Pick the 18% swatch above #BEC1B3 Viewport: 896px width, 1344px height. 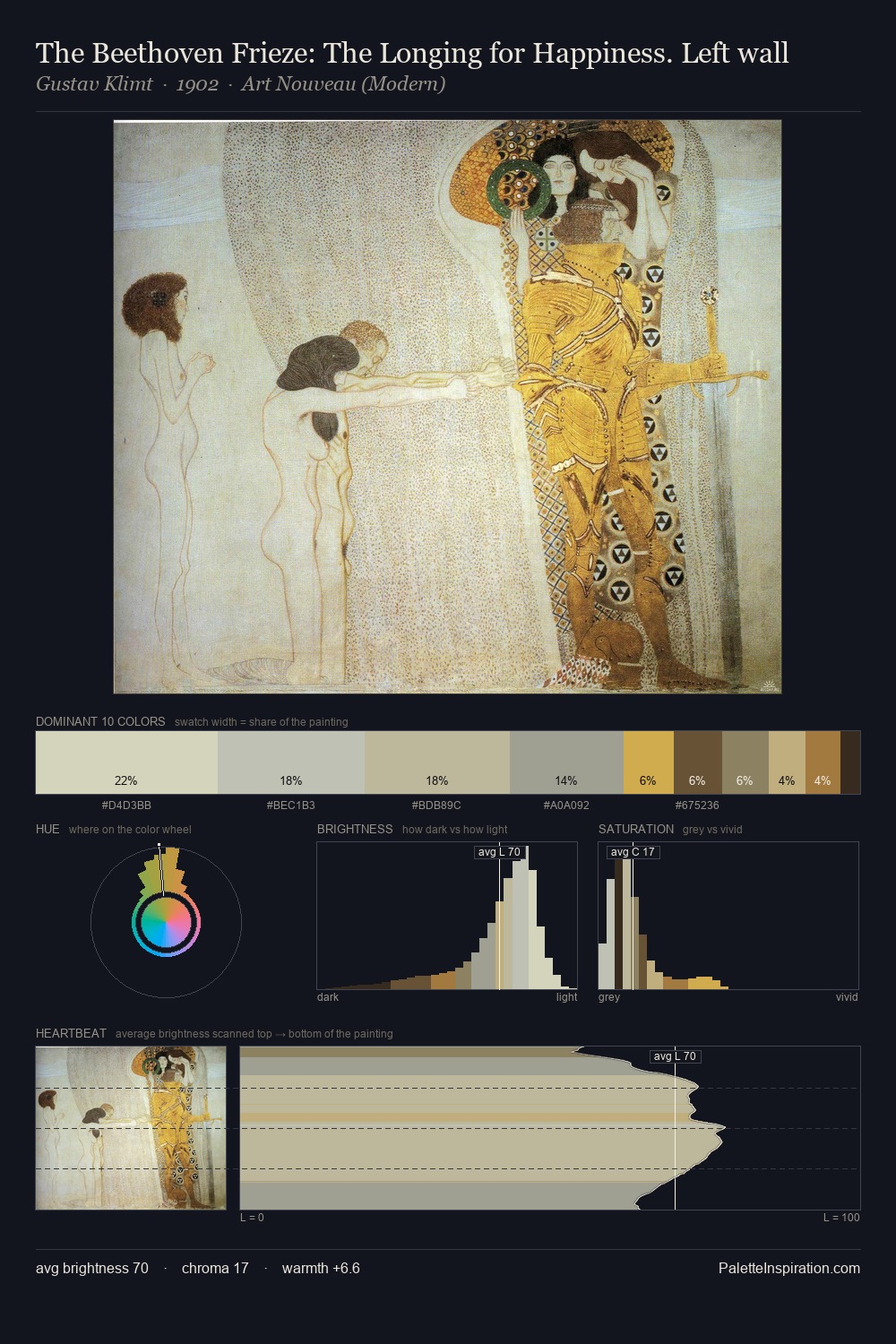tap(291, 762)
